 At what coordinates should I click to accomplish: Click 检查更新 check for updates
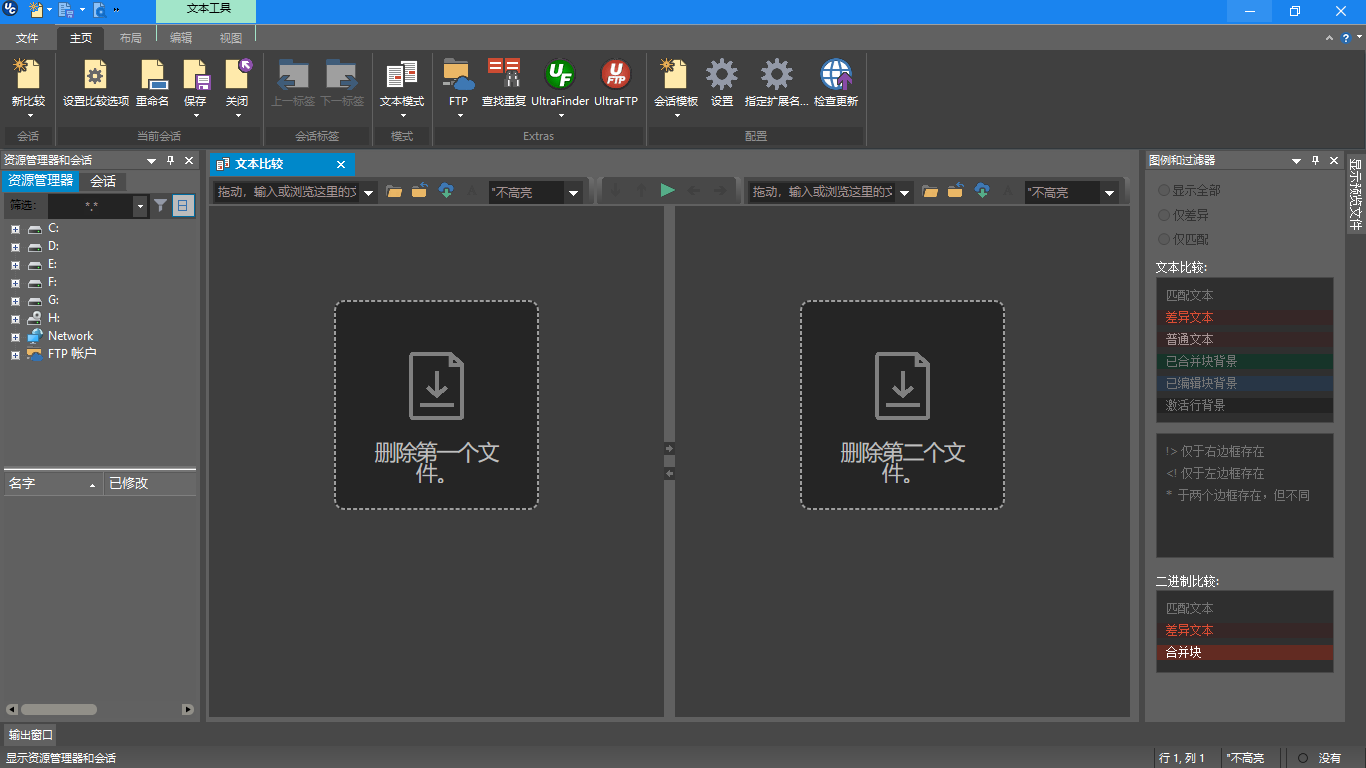[836, 82]
